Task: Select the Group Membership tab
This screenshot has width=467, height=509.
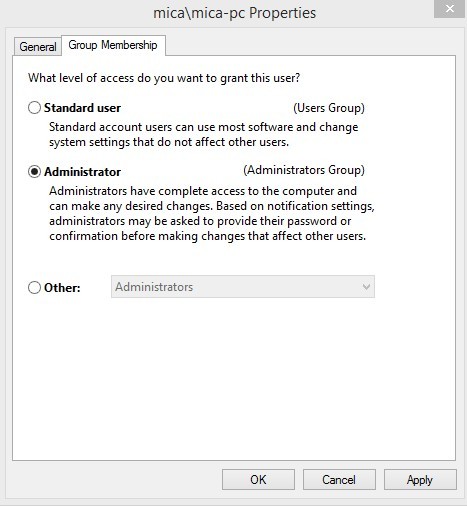Action: (x=113, y=45)
